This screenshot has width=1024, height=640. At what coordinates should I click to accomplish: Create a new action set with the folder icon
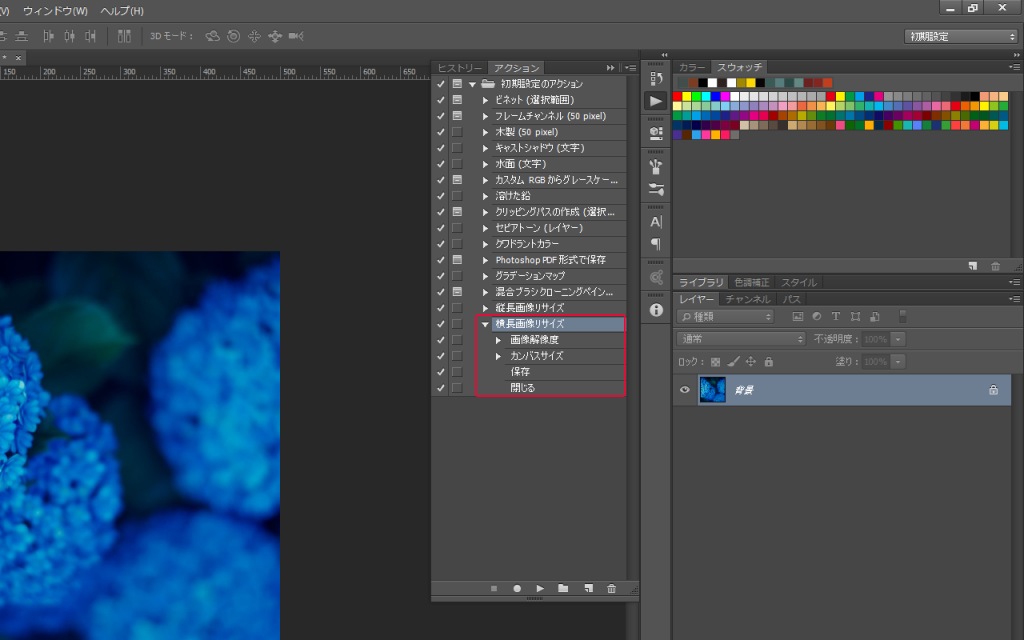pyautogui.click(x=563, y=588)
